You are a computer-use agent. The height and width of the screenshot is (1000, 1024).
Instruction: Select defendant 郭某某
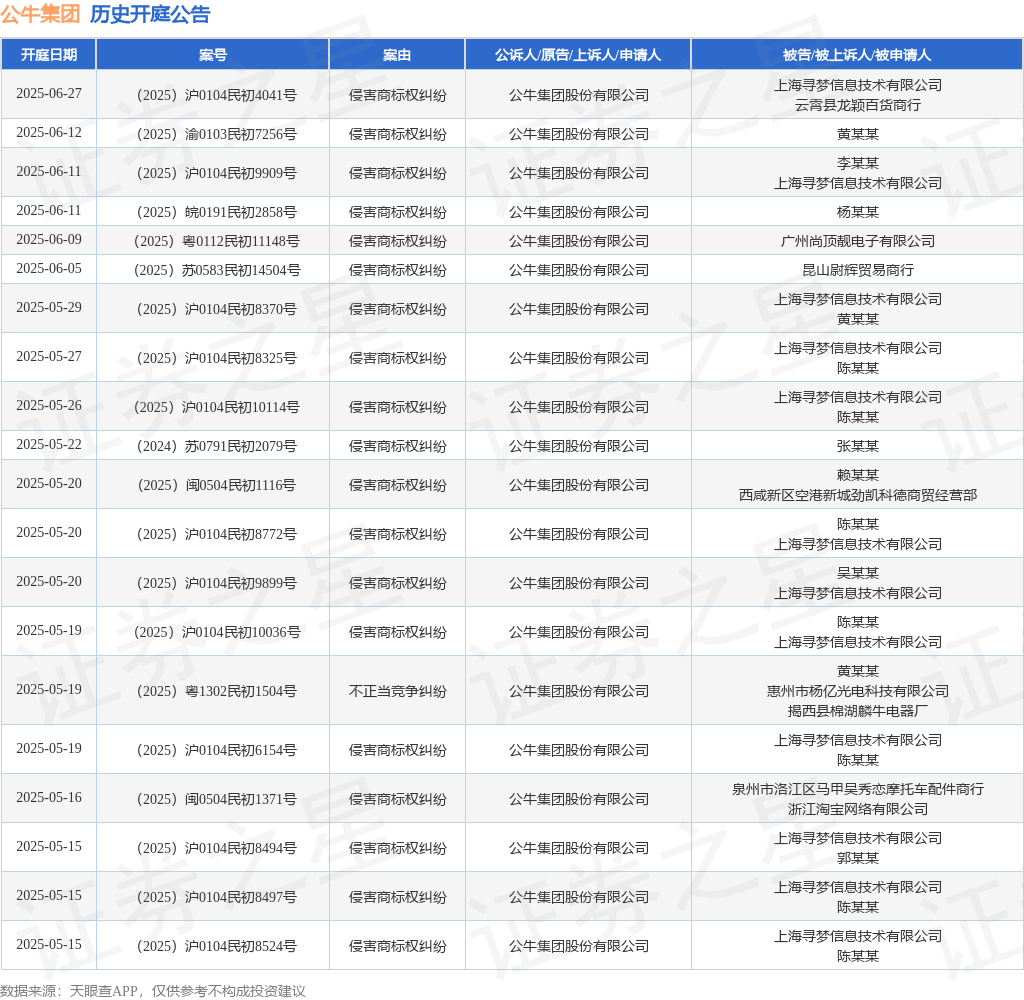tap(858, 859)
